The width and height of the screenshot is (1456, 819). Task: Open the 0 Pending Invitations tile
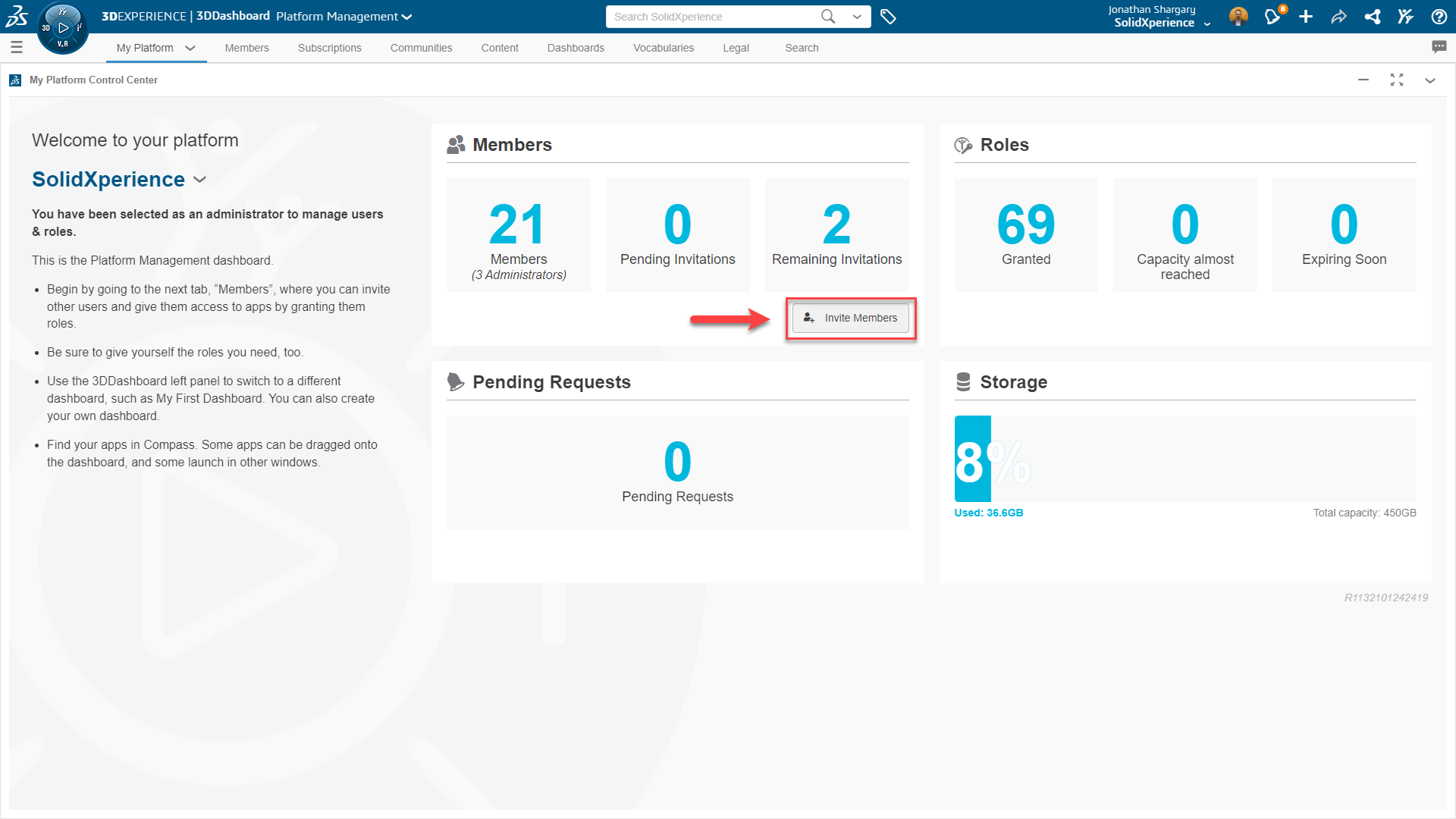click(x=678, y=235)
